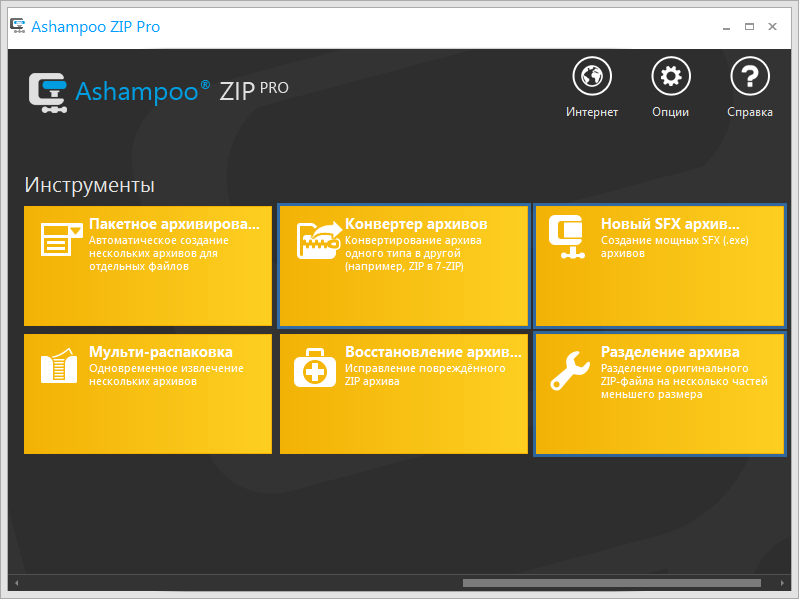Click the Мульти-распаковка extract icon
This screenshot has width=799, height=599.
point(59,365)
